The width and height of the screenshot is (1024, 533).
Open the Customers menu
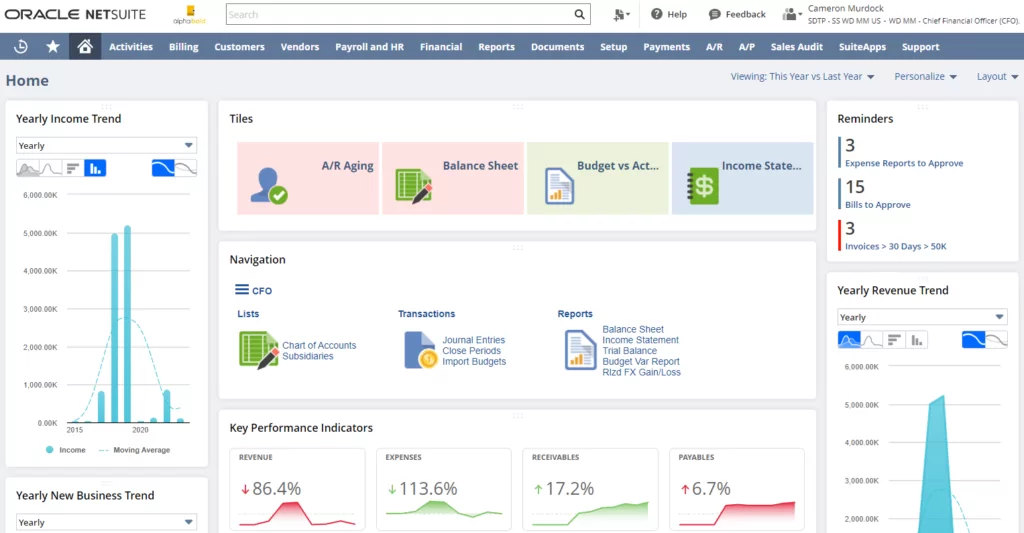[239, 47]
